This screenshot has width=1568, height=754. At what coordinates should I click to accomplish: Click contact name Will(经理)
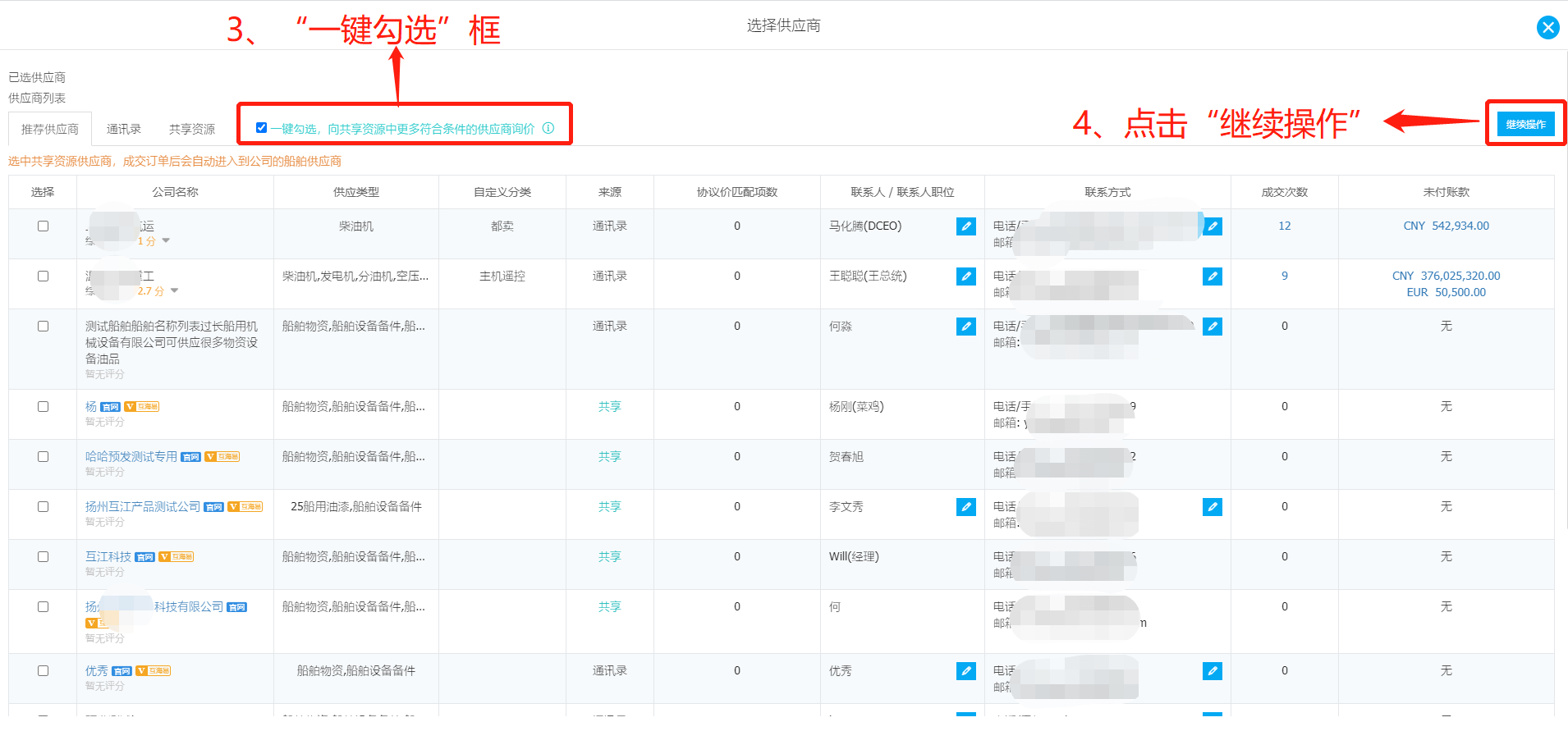[x=854, y=557]
